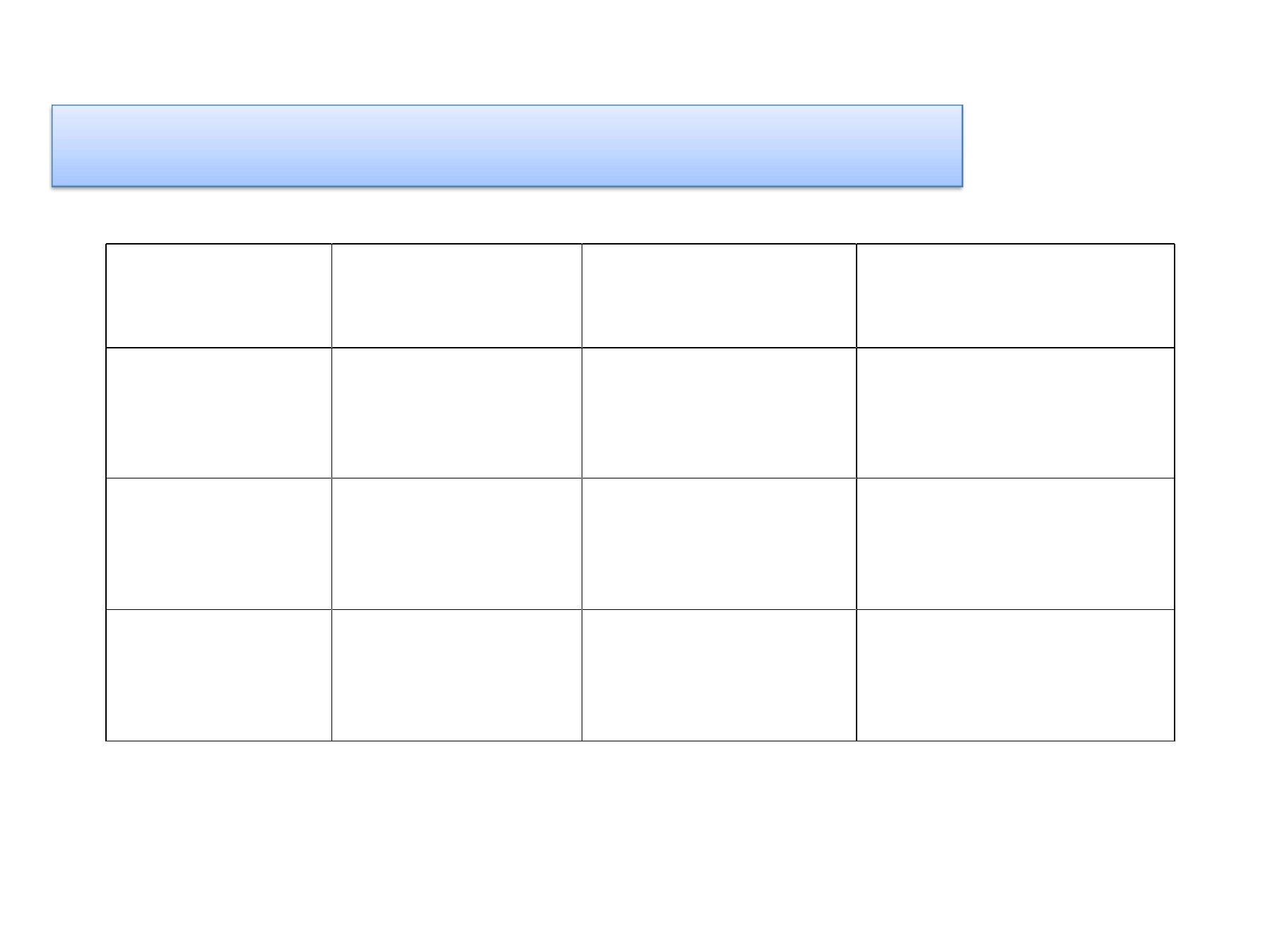Click the third-row third-column cell
The height and width of the screenshot is (952, 1270).
click(719, 543)
